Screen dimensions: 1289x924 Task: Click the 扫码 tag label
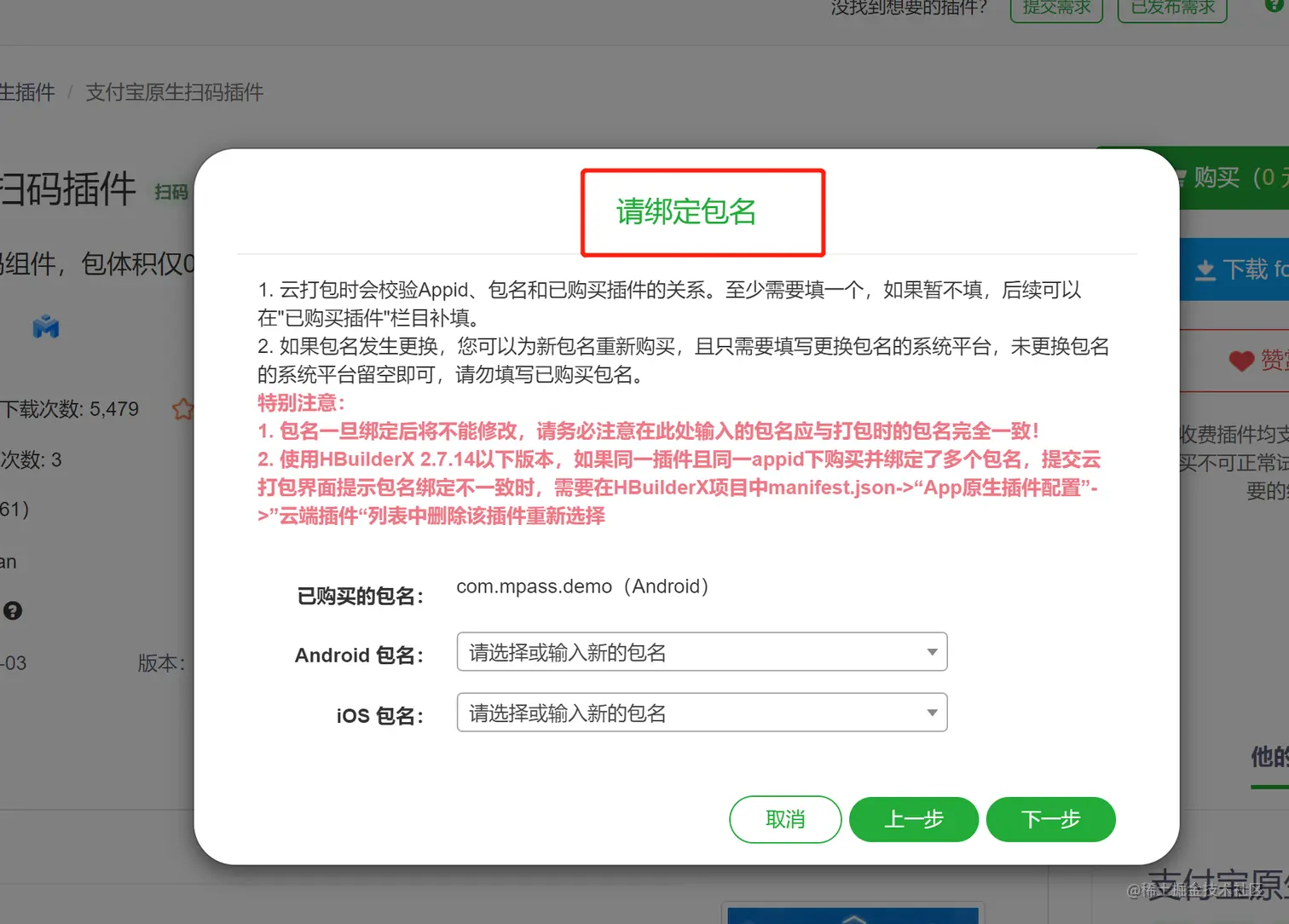(171, 192)
